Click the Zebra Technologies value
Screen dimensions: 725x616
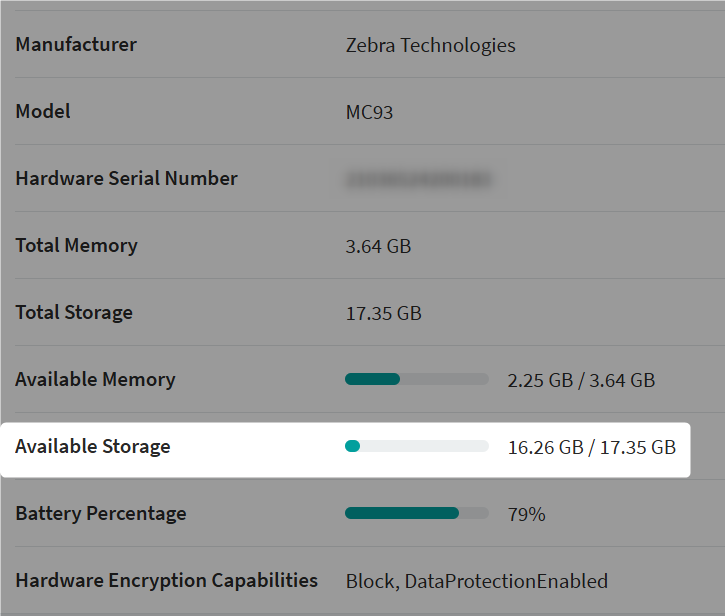[430, 45]
